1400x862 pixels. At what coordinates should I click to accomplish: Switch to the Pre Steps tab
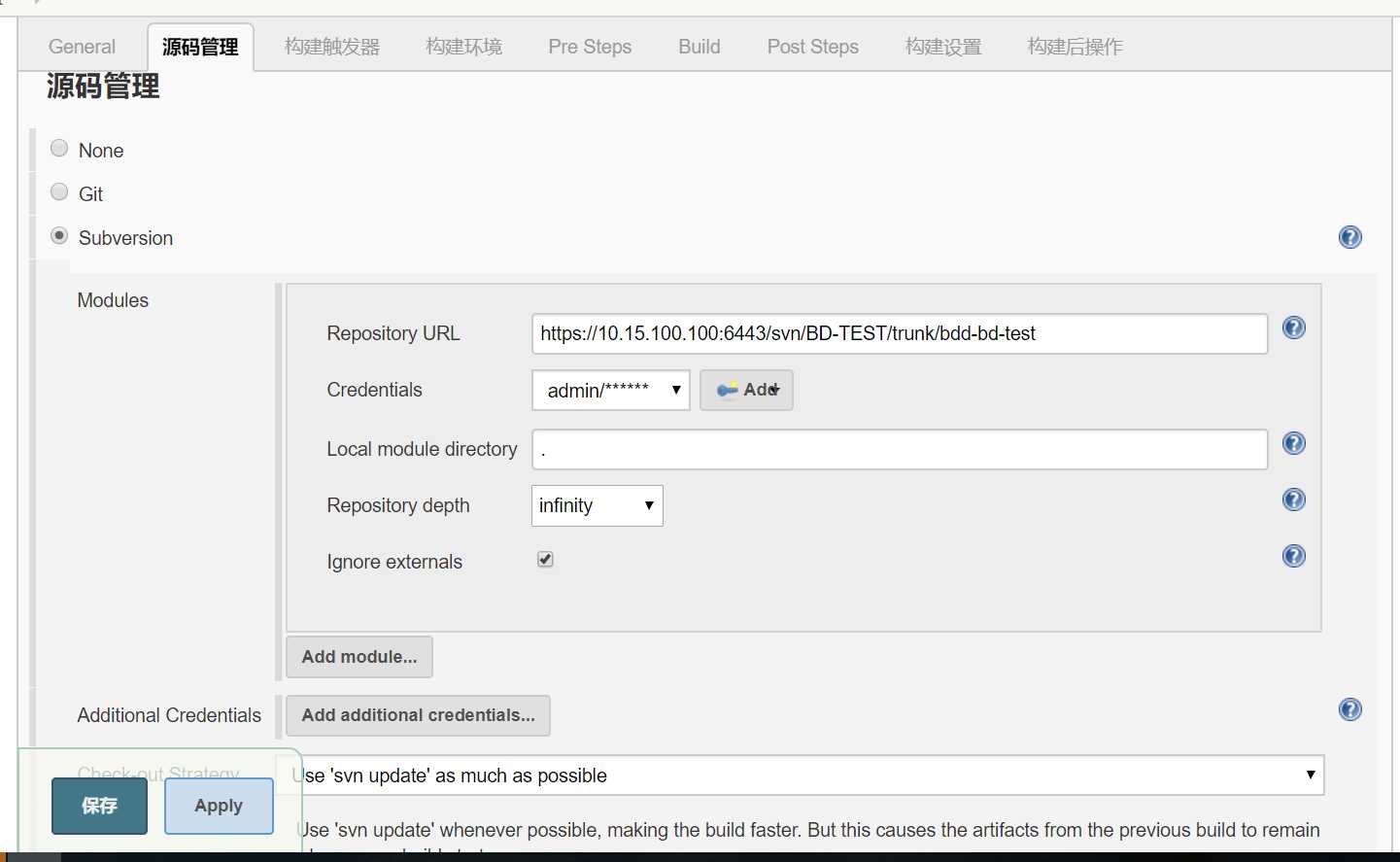tap(590, 47)
